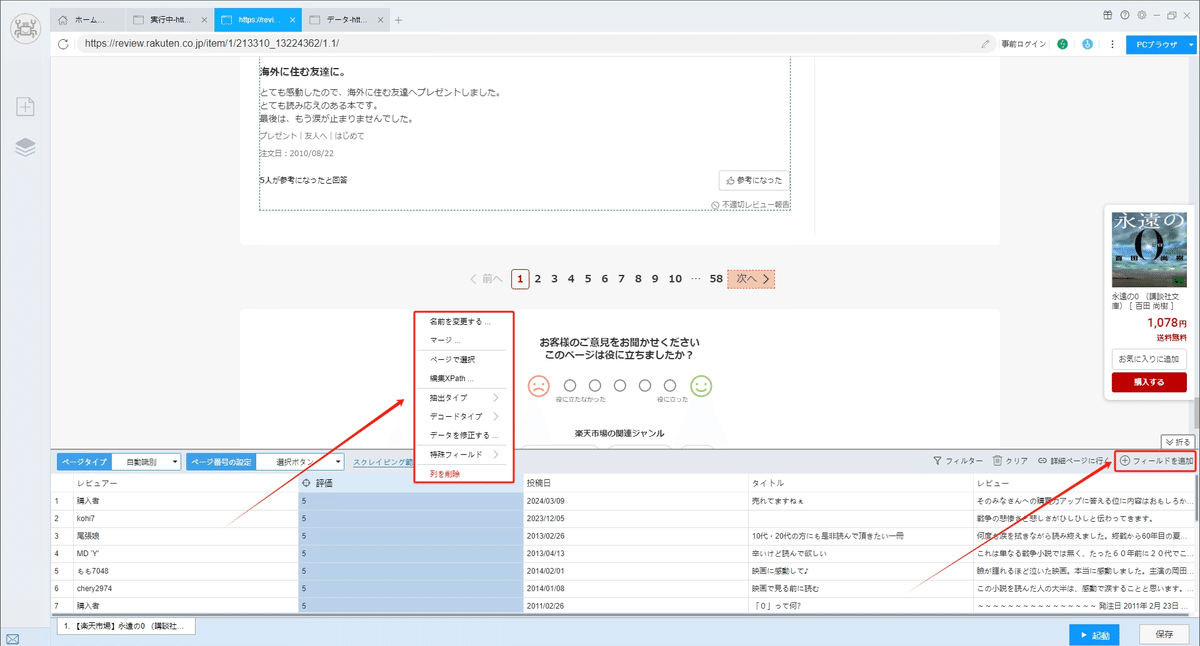The image size is (1200, 646).
Task: Open the mail envelope icon at bottom-left
Action: pyautogui.click(x=12, y=638)
